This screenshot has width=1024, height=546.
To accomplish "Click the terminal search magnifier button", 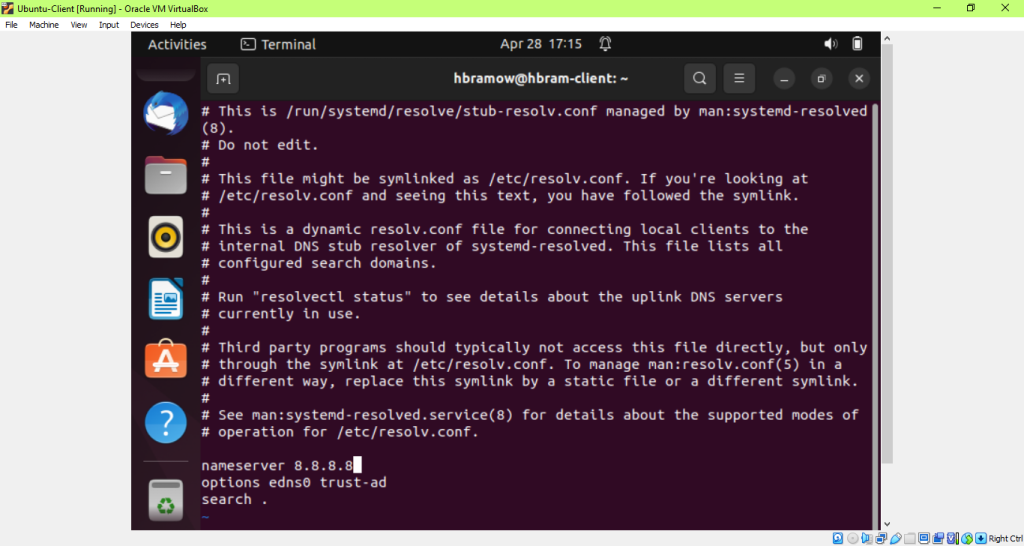I will (x=699, y=78).
